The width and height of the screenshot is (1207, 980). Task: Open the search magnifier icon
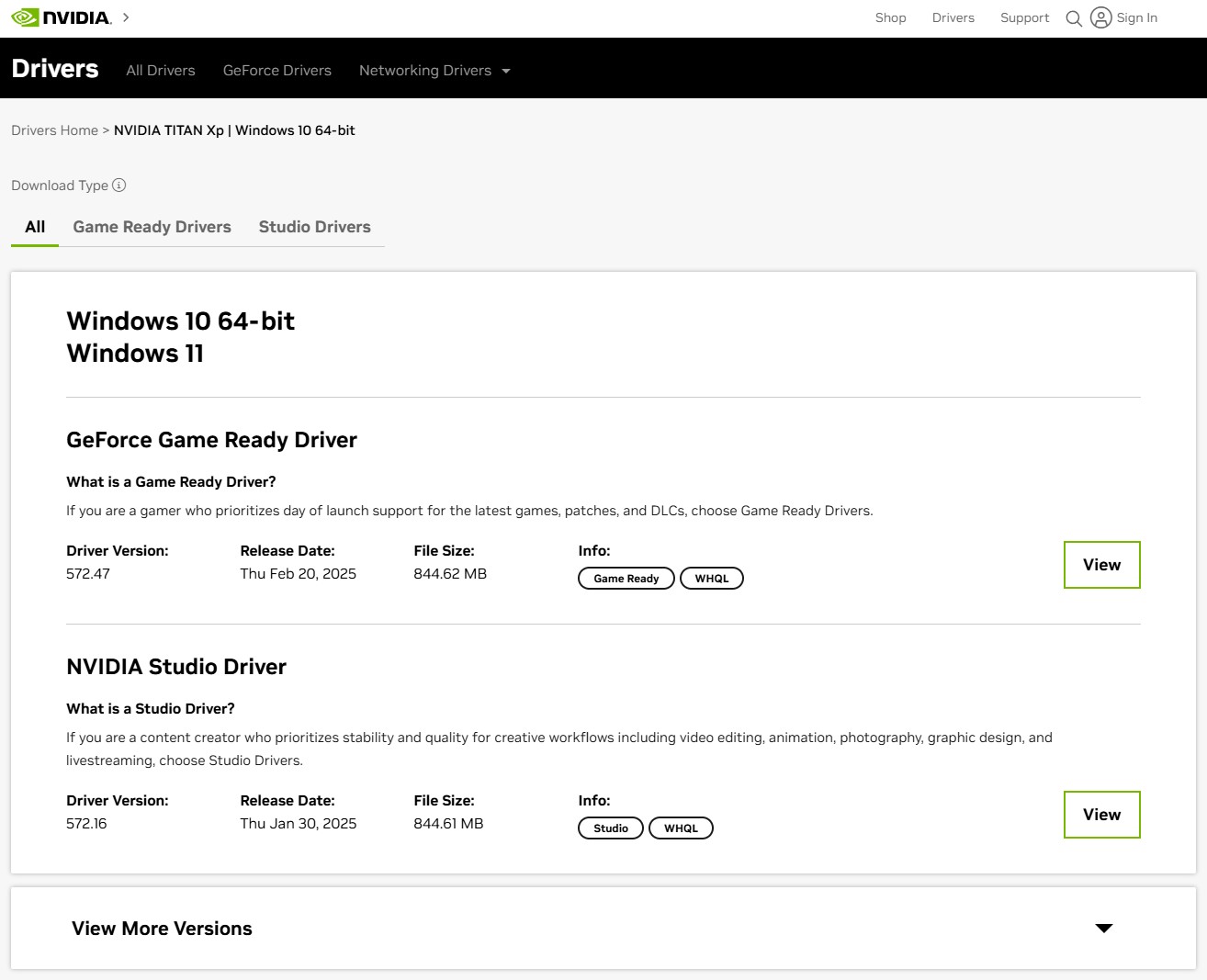(1073, 18)
